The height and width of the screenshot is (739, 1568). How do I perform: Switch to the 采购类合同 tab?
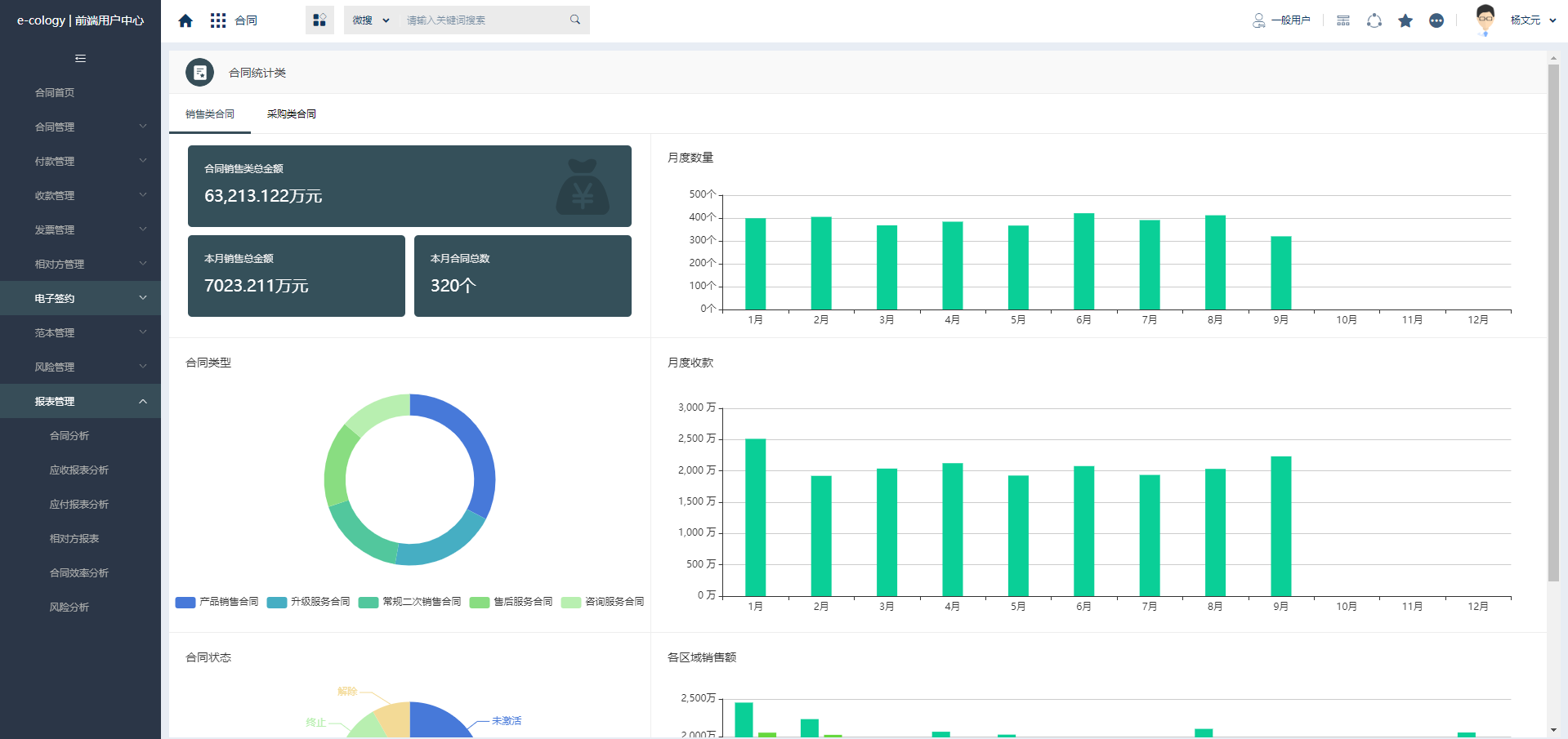click(292, 114)
